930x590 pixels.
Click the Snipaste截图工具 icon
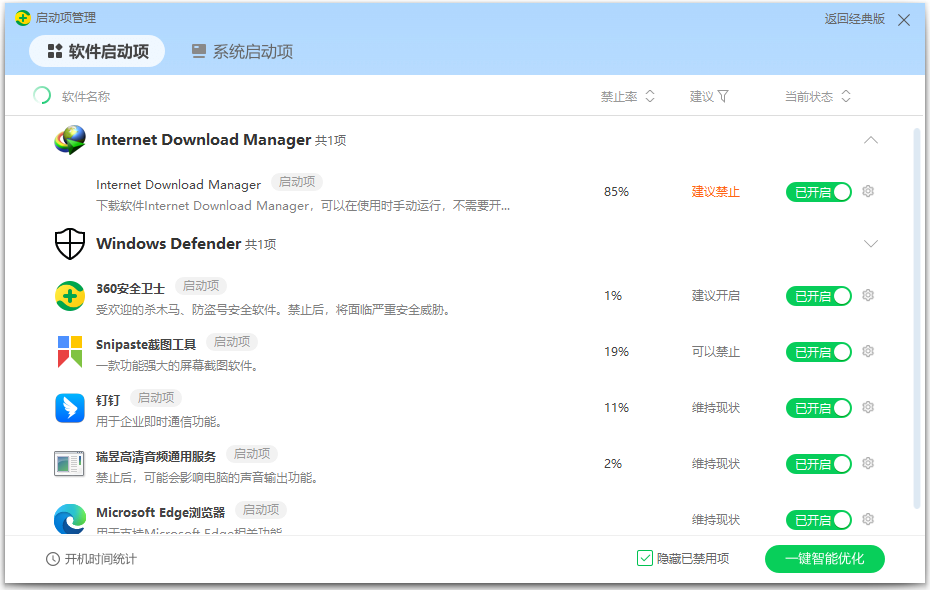(x=69, y=351)
